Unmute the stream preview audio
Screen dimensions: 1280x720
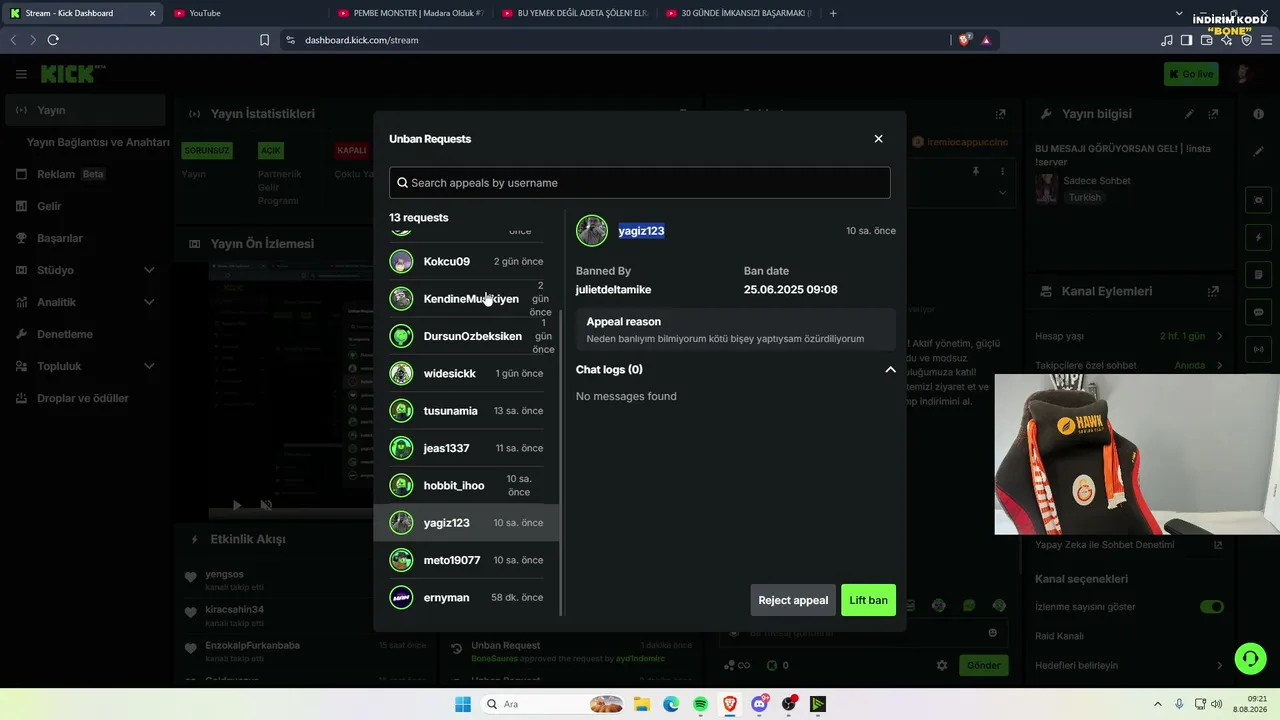[x=266, y=505]
